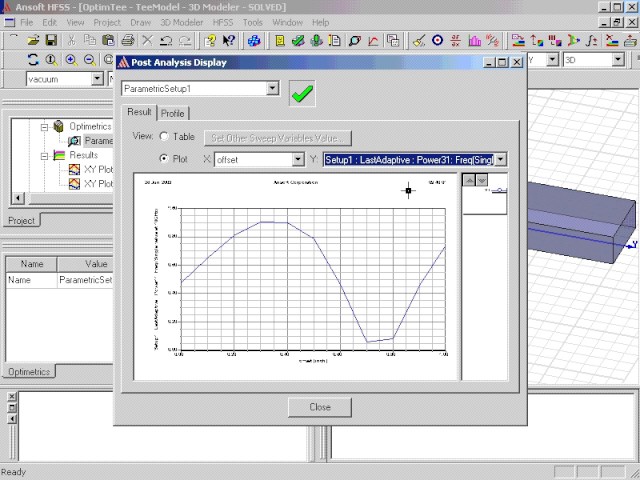Image resolution: width=640 pixels, height=480 pixels.
Task: Select the Plot view radio button
Action: point(164,158)
